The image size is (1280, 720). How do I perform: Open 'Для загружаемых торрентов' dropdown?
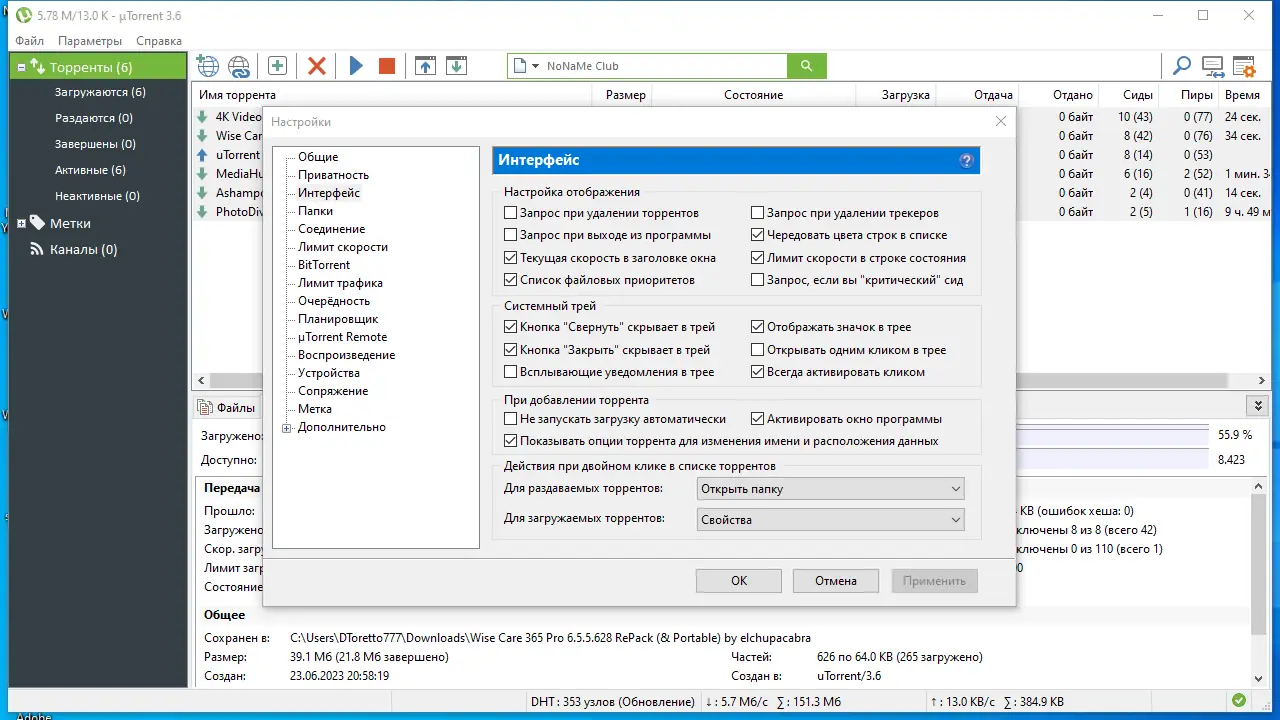830,520
